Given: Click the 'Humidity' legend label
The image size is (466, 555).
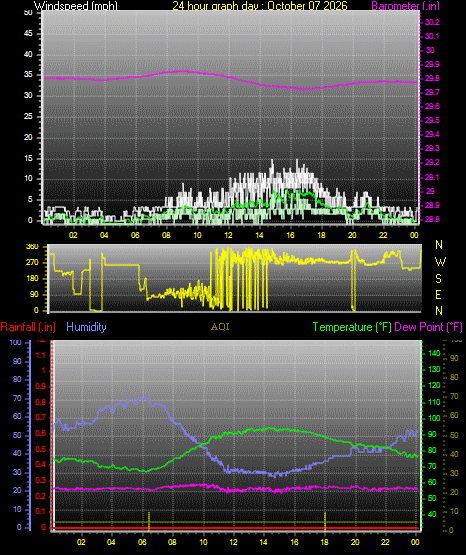Looking at the screenshot, I should click(86, 327).
